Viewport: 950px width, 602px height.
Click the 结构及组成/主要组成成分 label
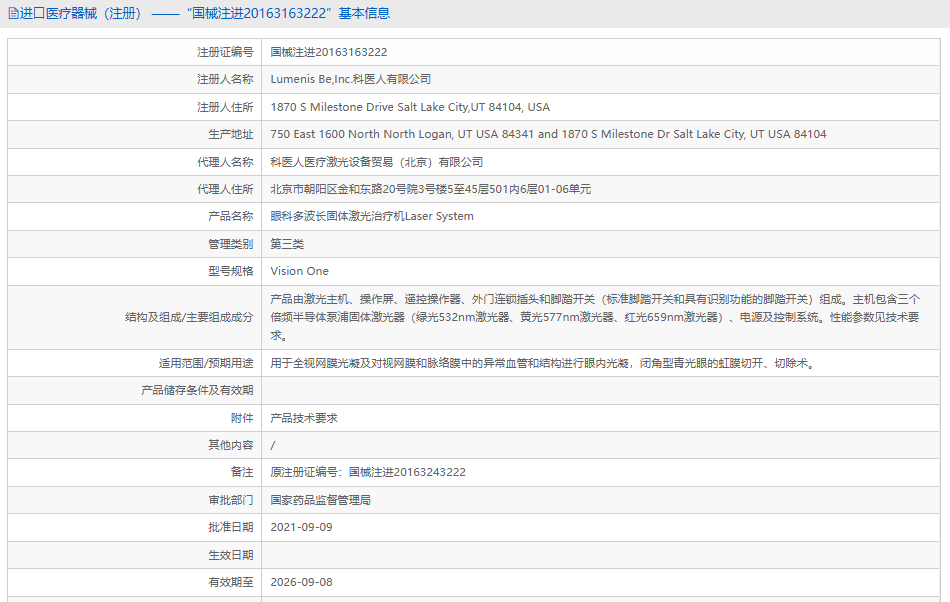[189, 317]
